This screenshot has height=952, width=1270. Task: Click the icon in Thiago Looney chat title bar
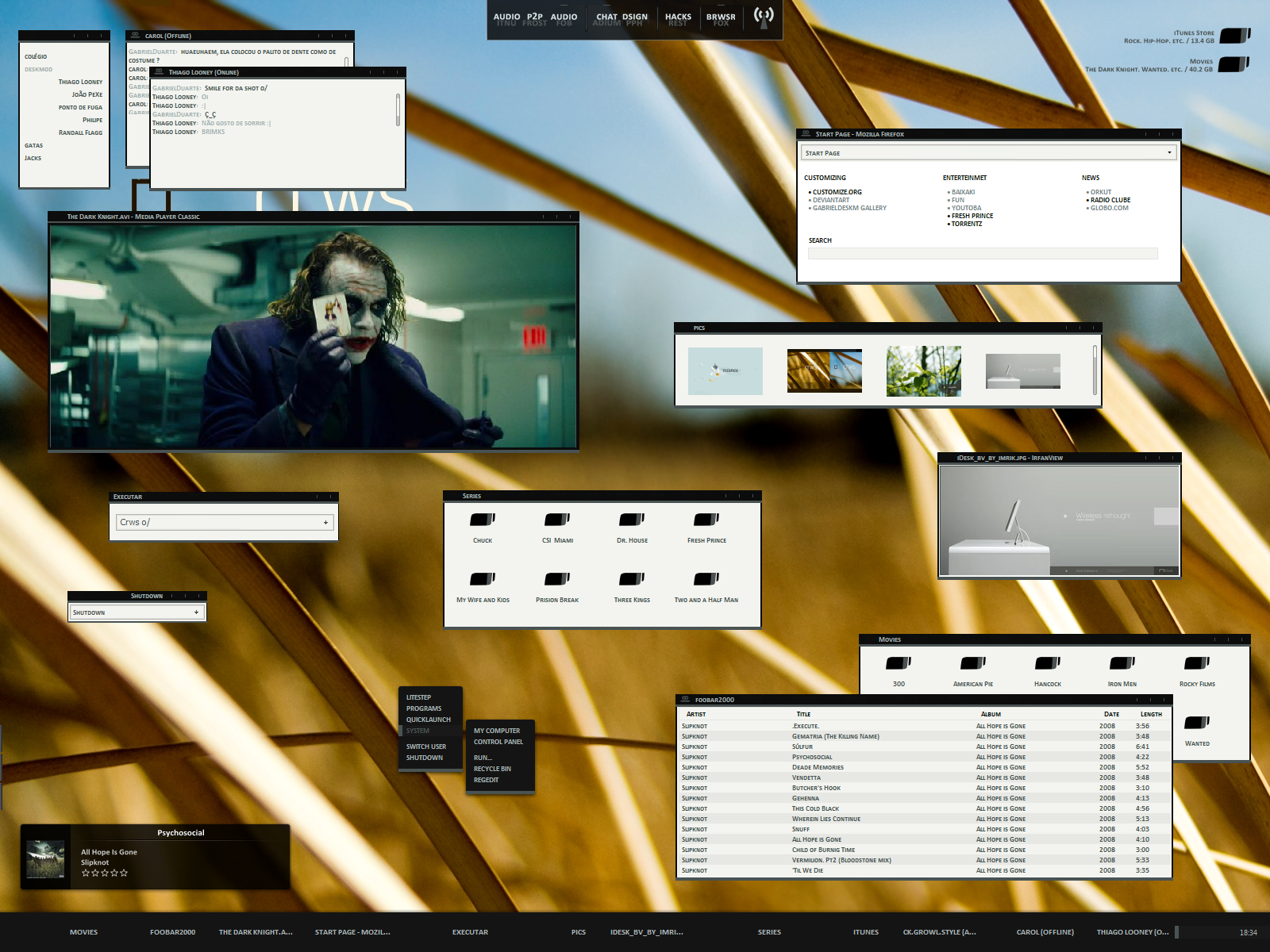(159, 71)
